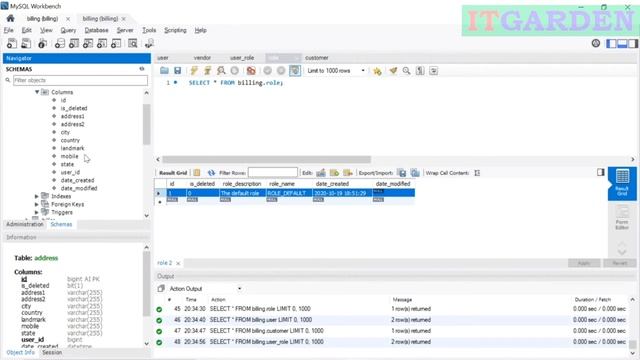Switch to the customer query tab

(x=317, y=58)
